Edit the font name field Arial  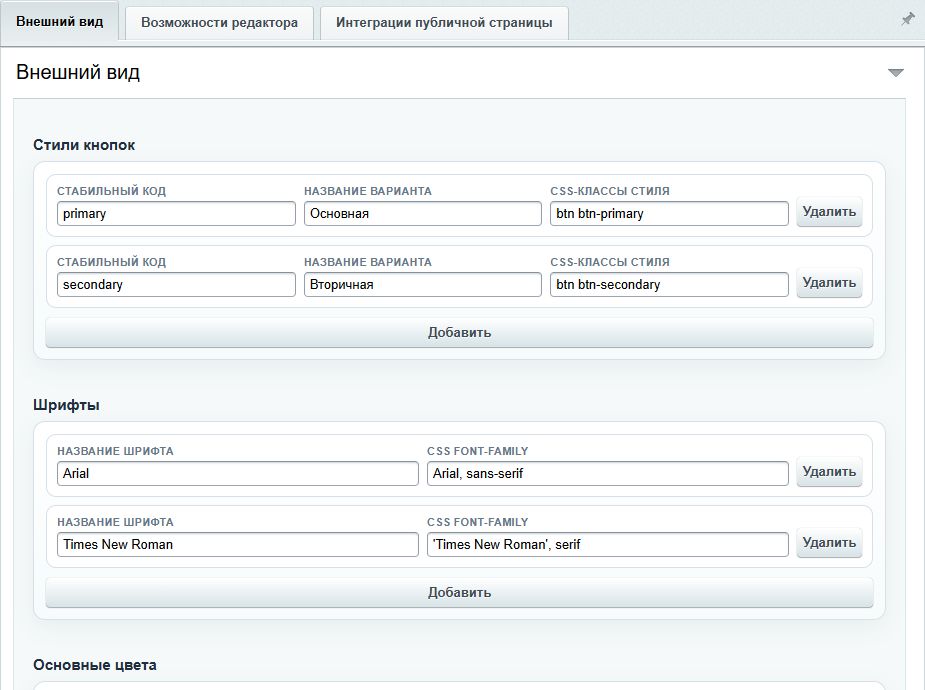tap(238, 474)
